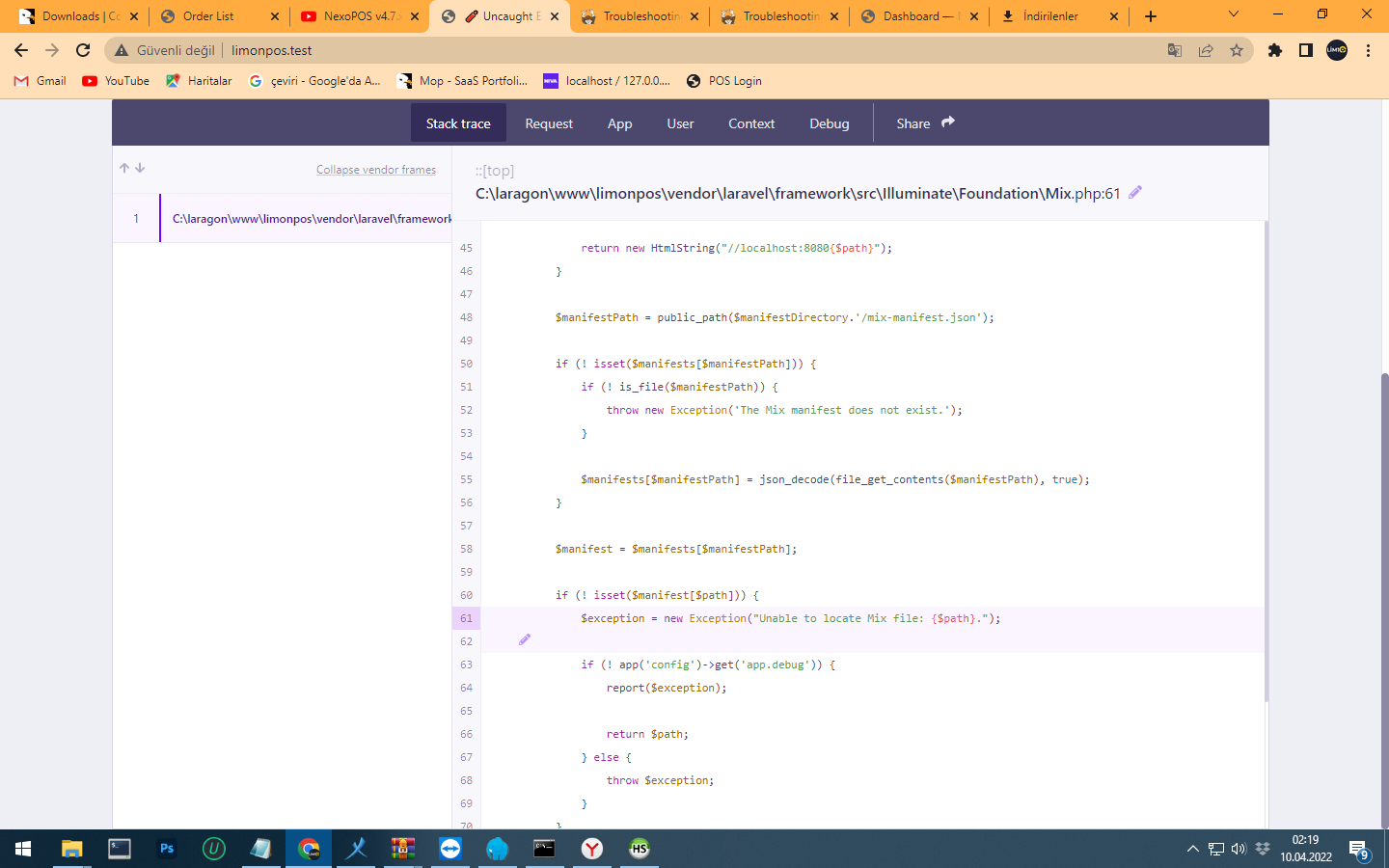
Task: Click the edit pencil beside line 62
Action: 524,639
